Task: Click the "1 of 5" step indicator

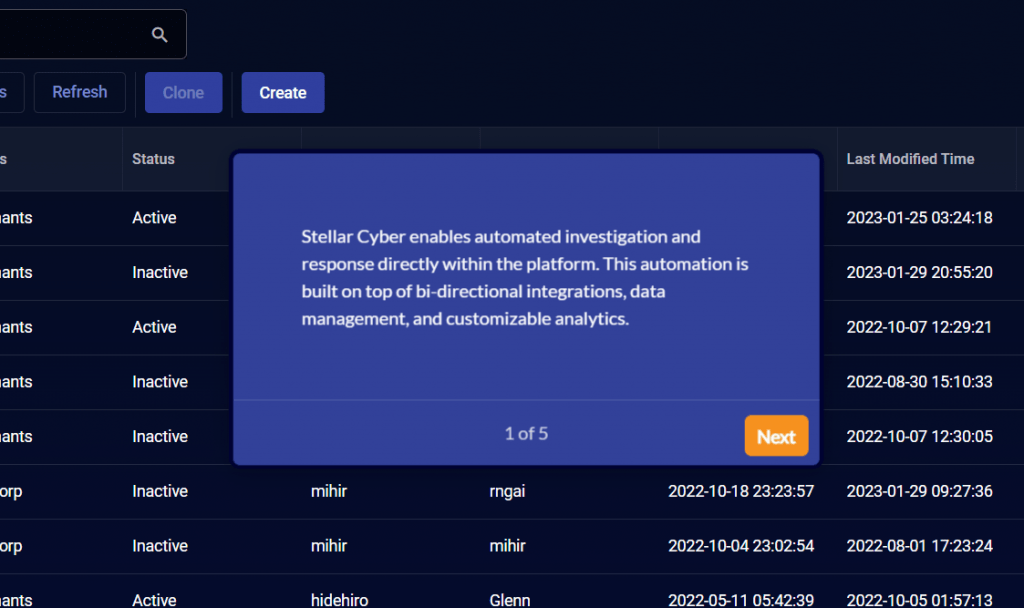Action: tap(526, 434)
